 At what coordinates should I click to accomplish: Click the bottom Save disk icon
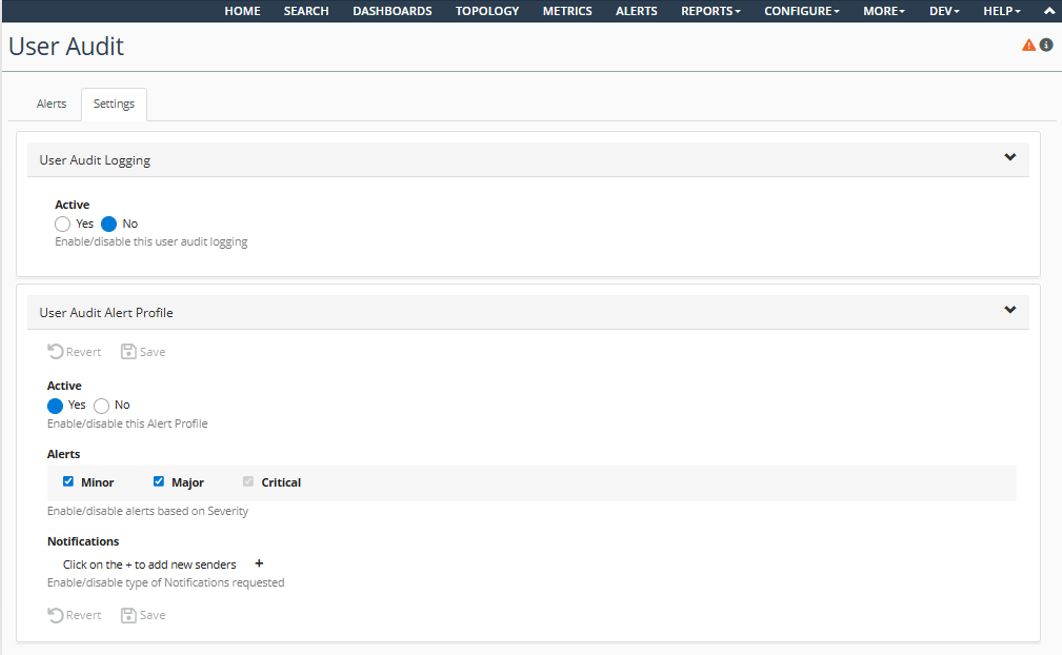[129, 615]
